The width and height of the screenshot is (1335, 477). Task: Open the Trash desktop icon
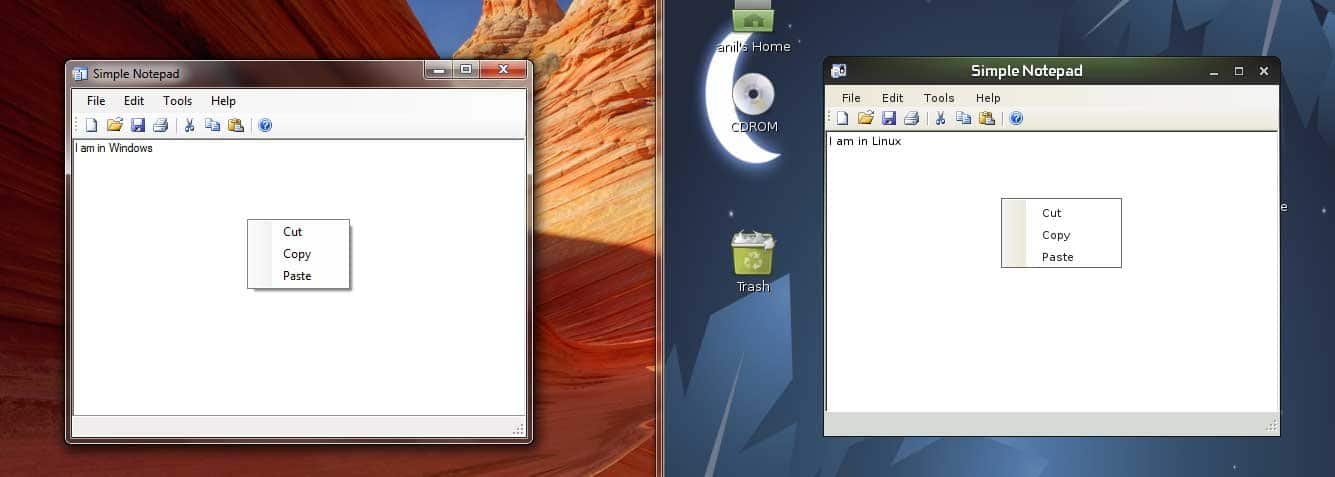(753, 252)
